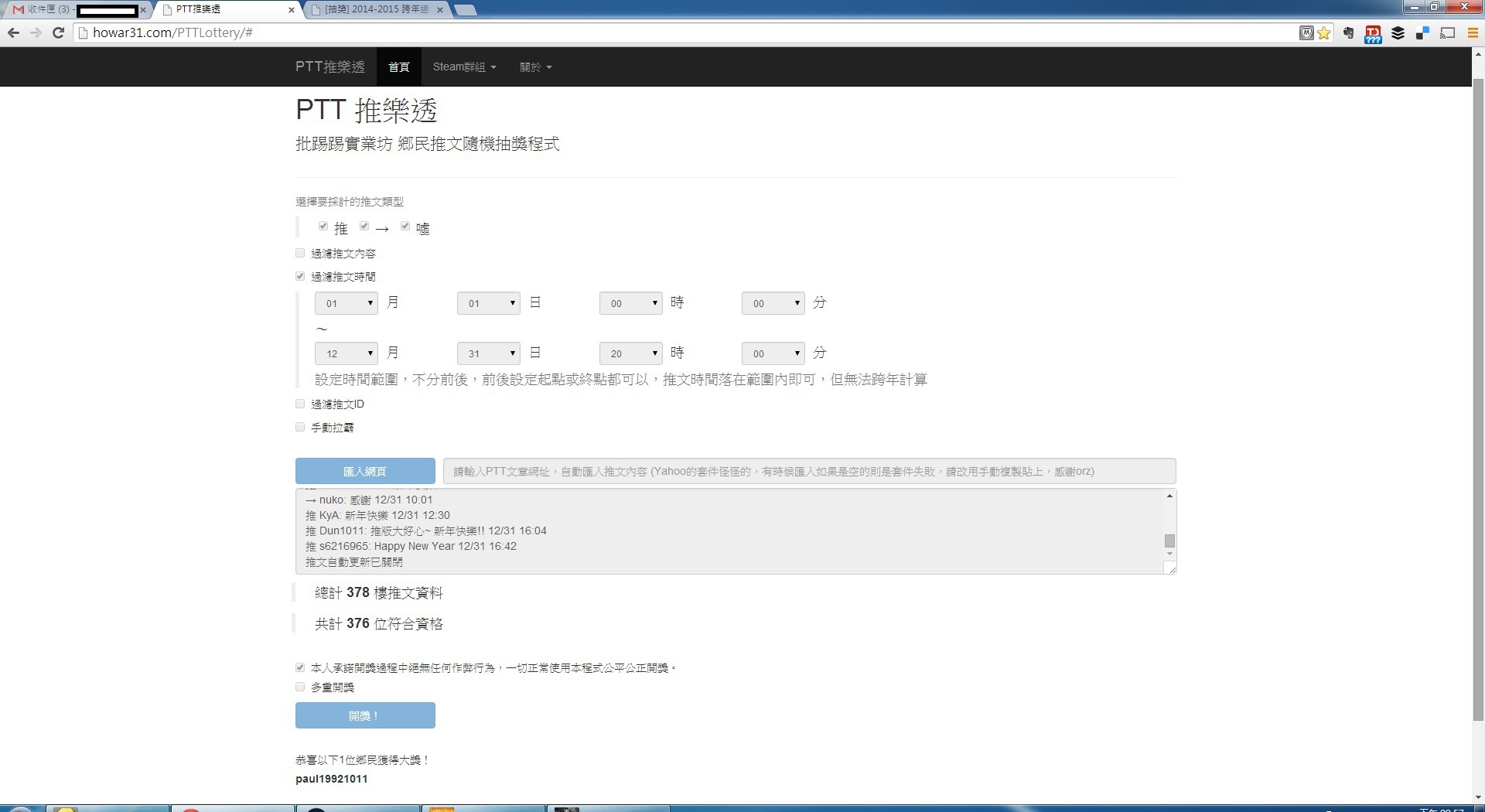Image resolution: width=1485 pixels, height=812 pixels.
Task: Click the s6216965 Happy New Year comment
Action: [x=411, y=546]
